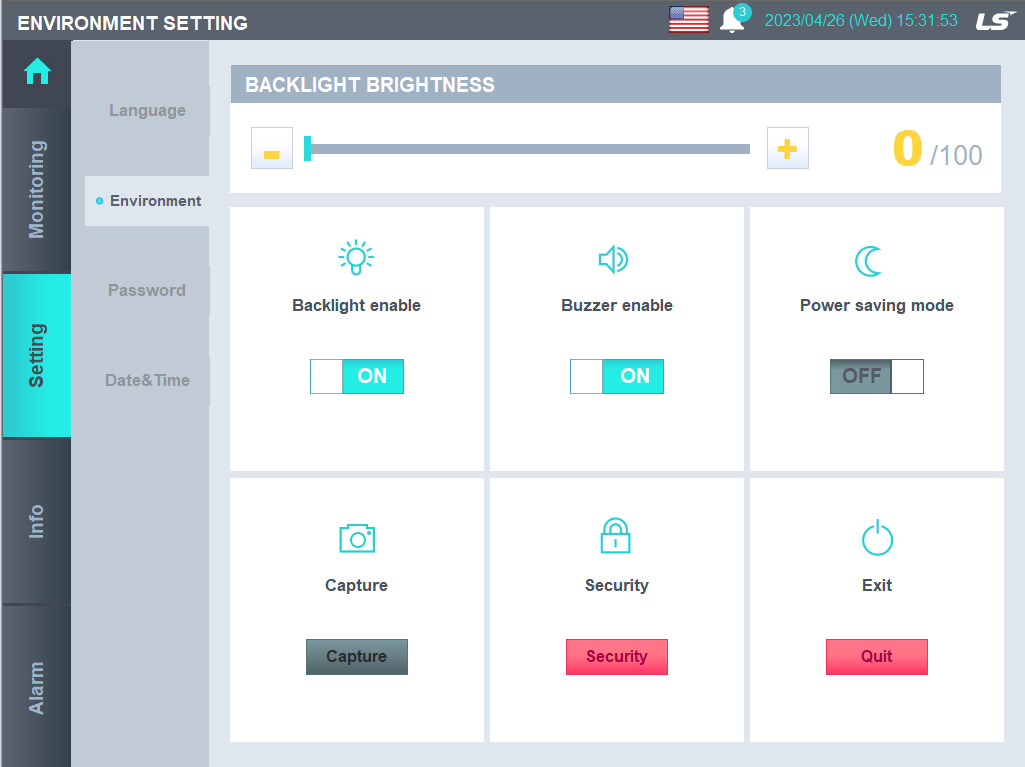Click the Power saving mode moon icon
This screenshot has height=767, width=1025.
tap(869, 261)
